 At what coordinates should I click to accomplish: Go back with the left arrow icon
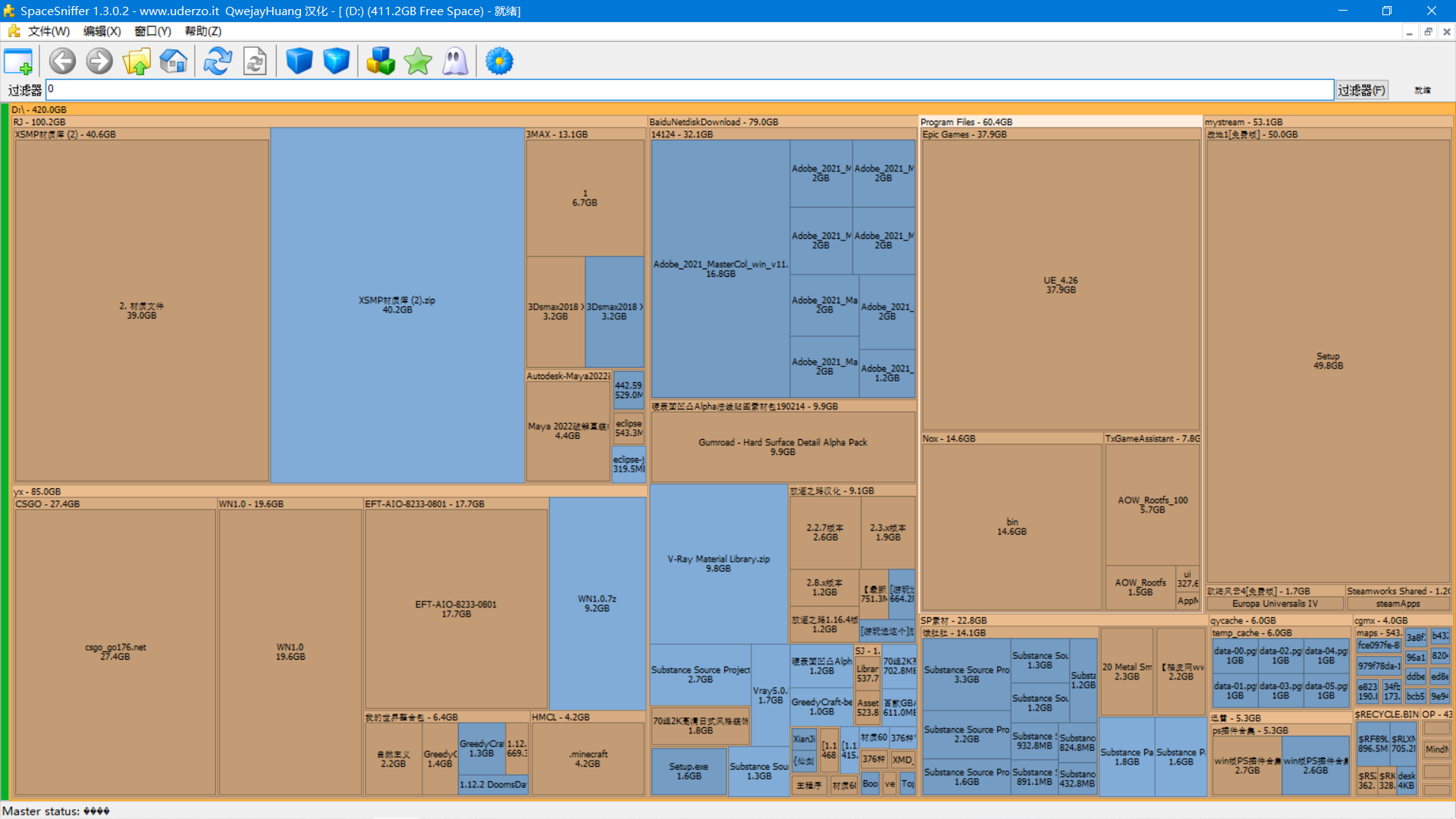click(x=62, y=61)
